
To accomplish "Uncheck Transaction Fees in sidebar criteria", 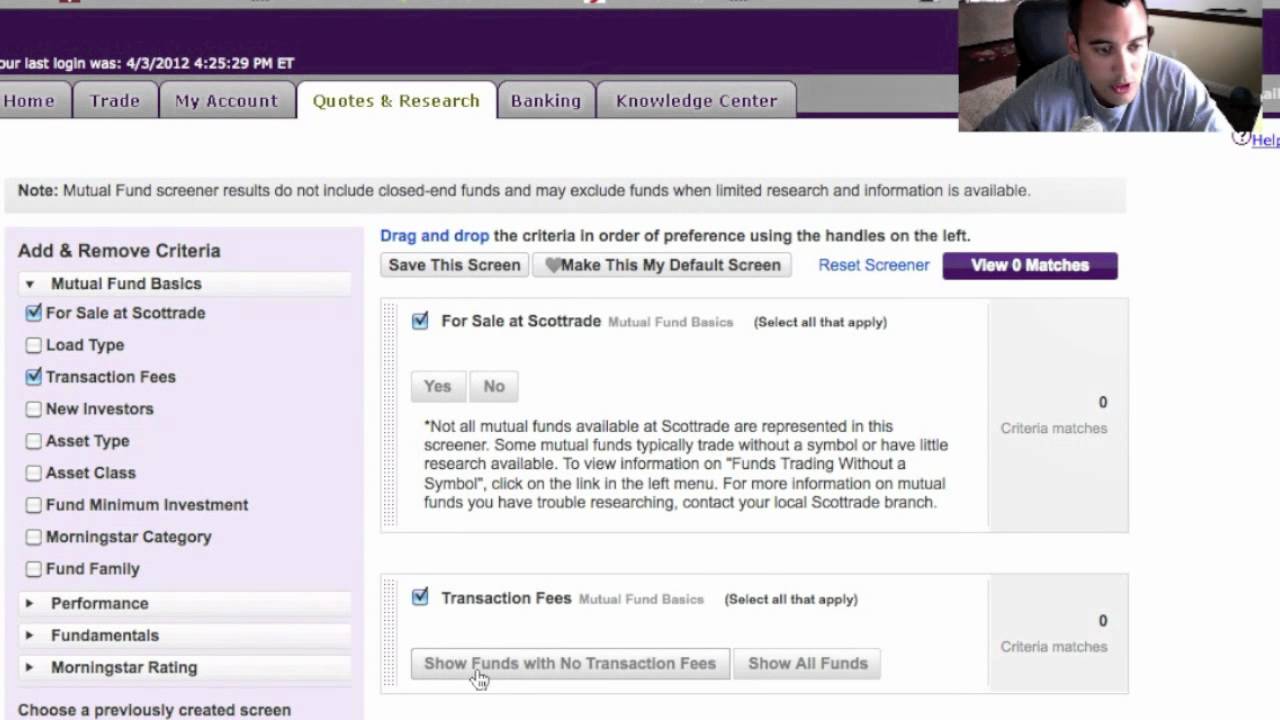I will coord(34,377).
